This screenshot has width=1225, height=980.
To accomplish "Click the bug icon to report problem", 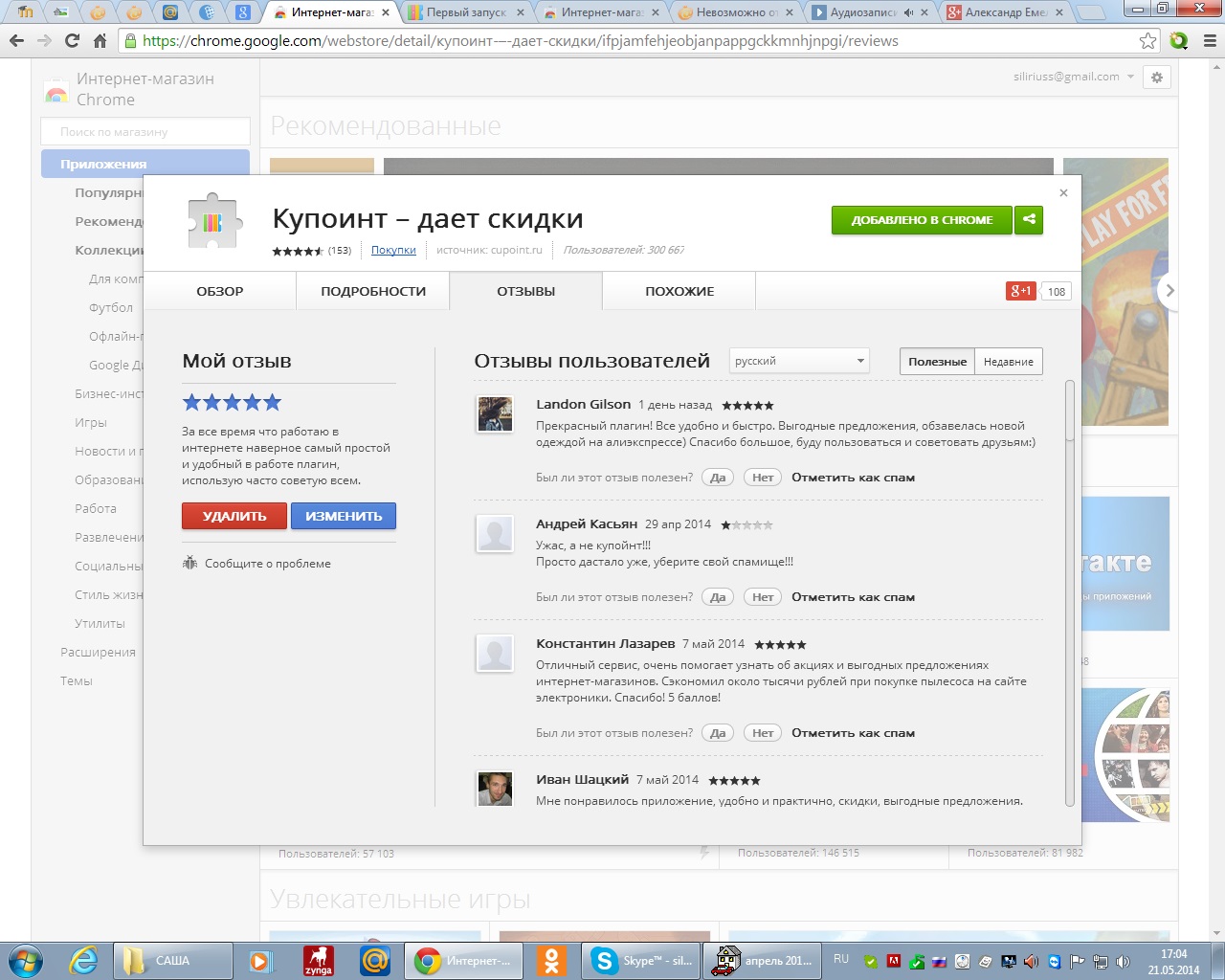I will [x=189, y=563].
